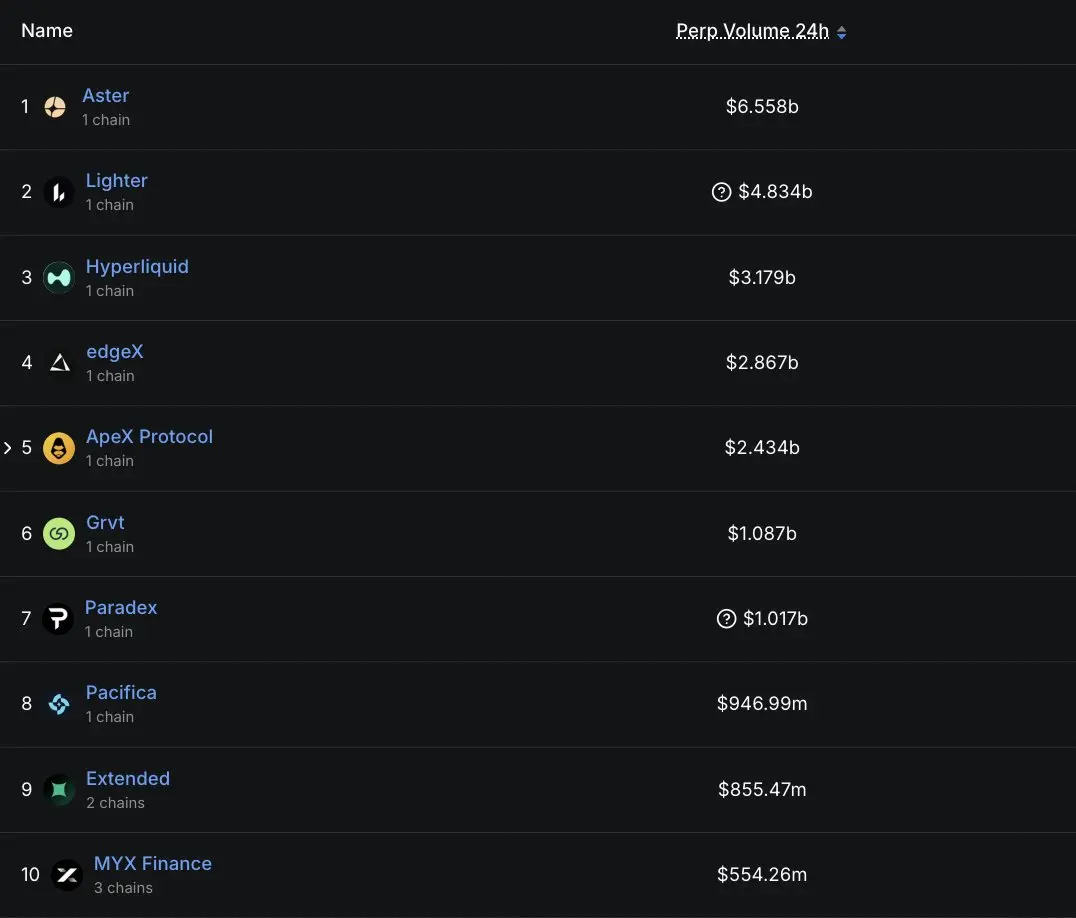Screen dimensions: 1076x918
Task: Click the question mark beside Paradex's volume
Action: pos(727,619)
